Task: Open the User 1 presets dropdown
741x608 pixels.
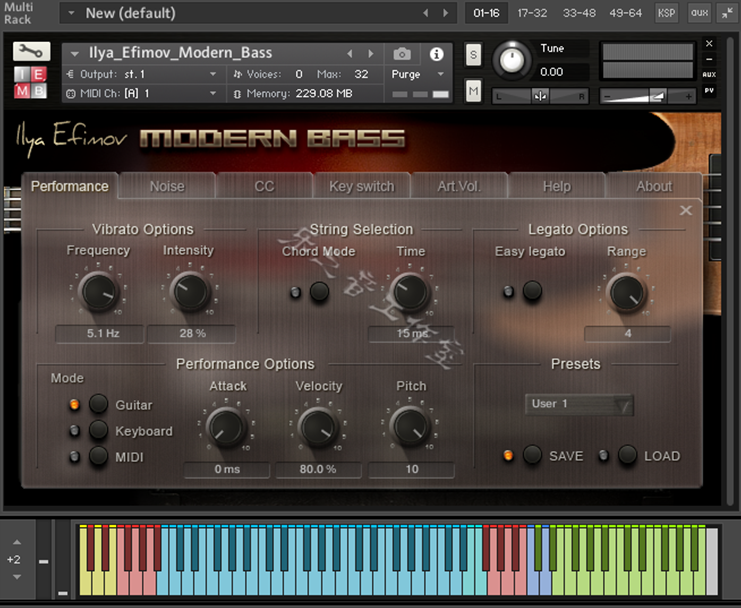Action: (579, 404)
